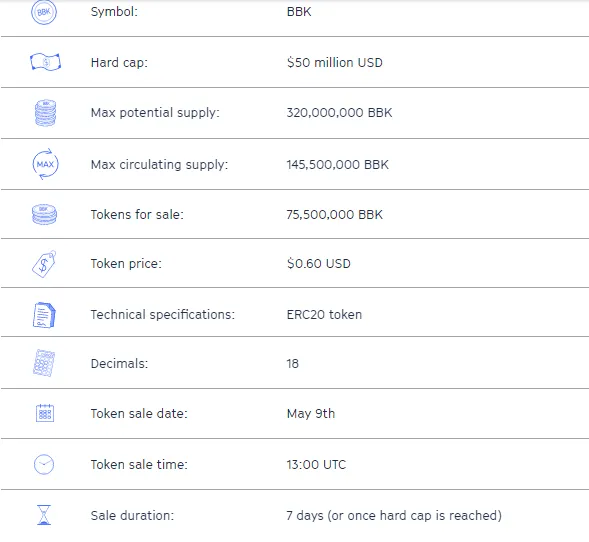Click the 'ERC20 token' specification text
This screenshot has width=589, height=542.
tap(324, 314)
